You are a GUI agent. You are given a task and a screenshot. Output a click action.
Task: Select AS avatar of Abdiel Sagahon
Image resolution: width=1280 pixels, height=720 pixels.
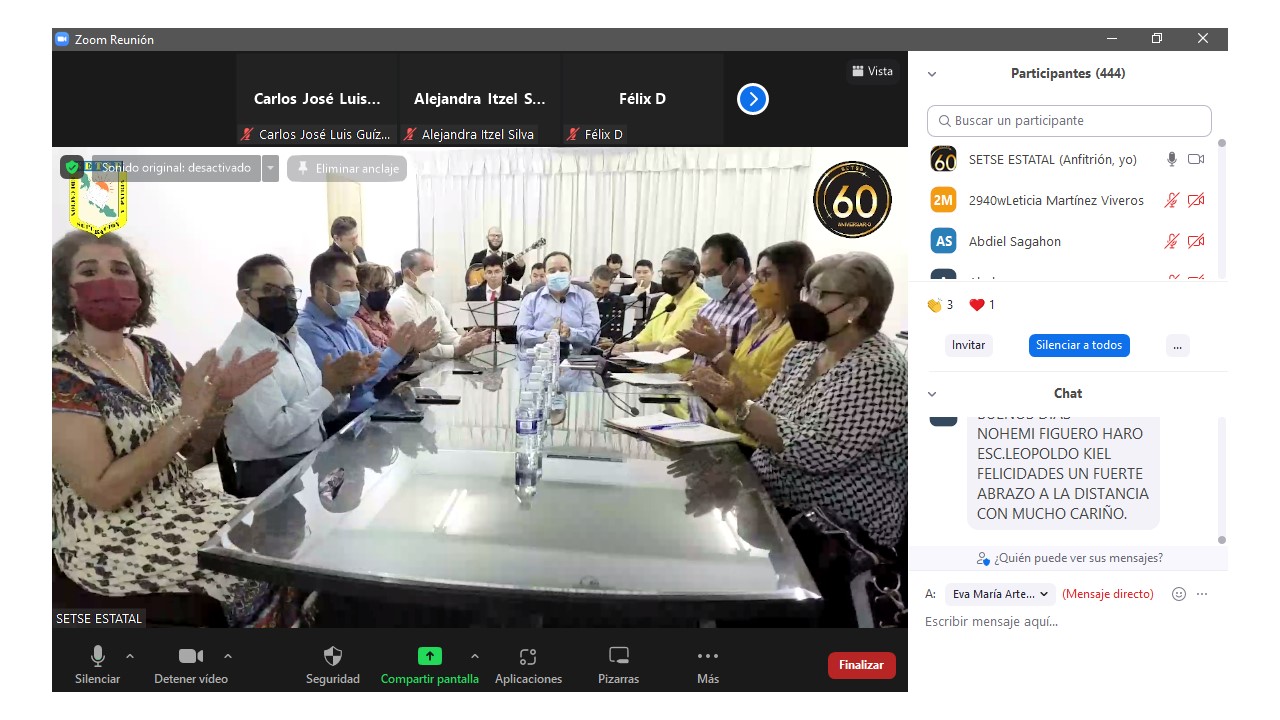tap(943, 241)
